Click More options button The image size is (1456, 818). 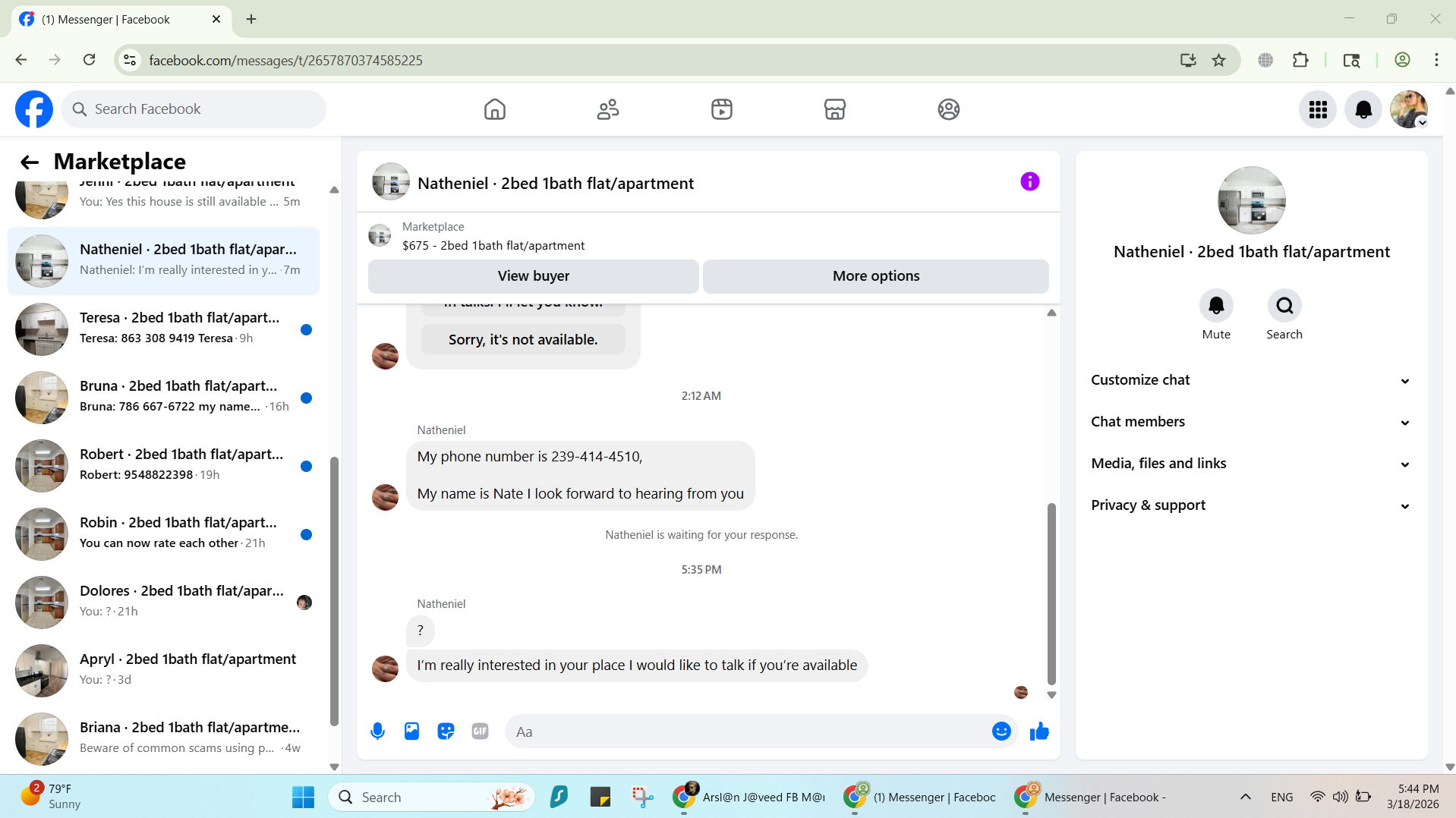pos(876,276)
